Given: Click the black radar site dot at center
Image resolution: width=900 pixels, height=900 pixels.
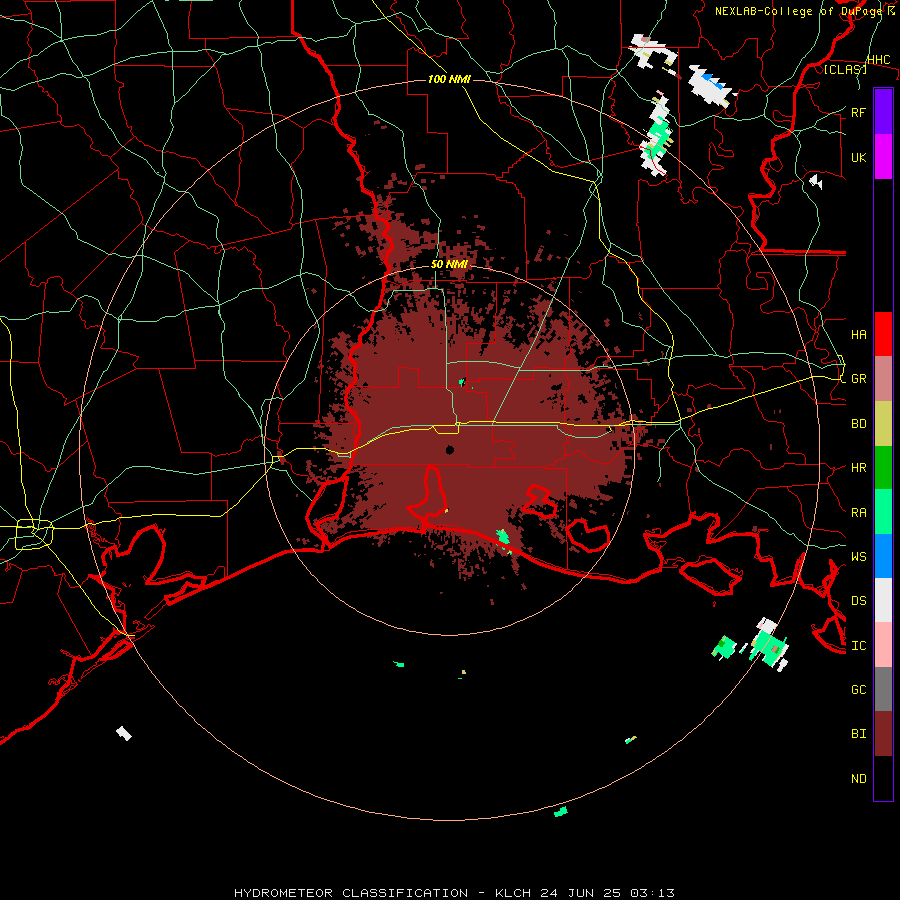Looking at the screenshot, I should (449, 450).
